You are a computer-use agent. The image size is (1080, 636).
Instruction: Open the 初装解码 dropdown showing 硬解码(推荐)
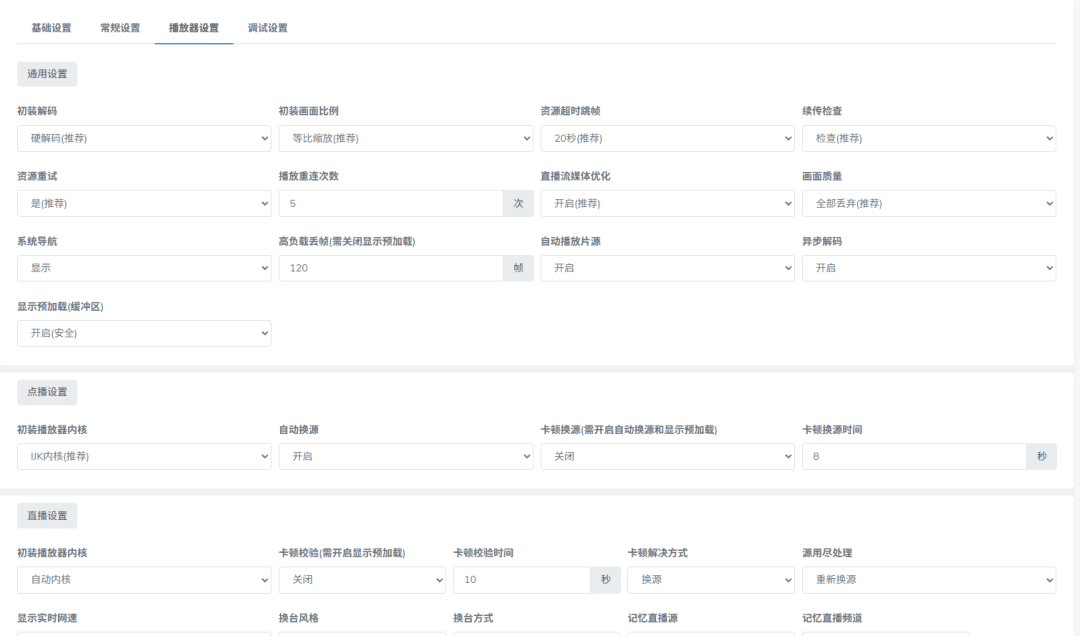(144, 139)
